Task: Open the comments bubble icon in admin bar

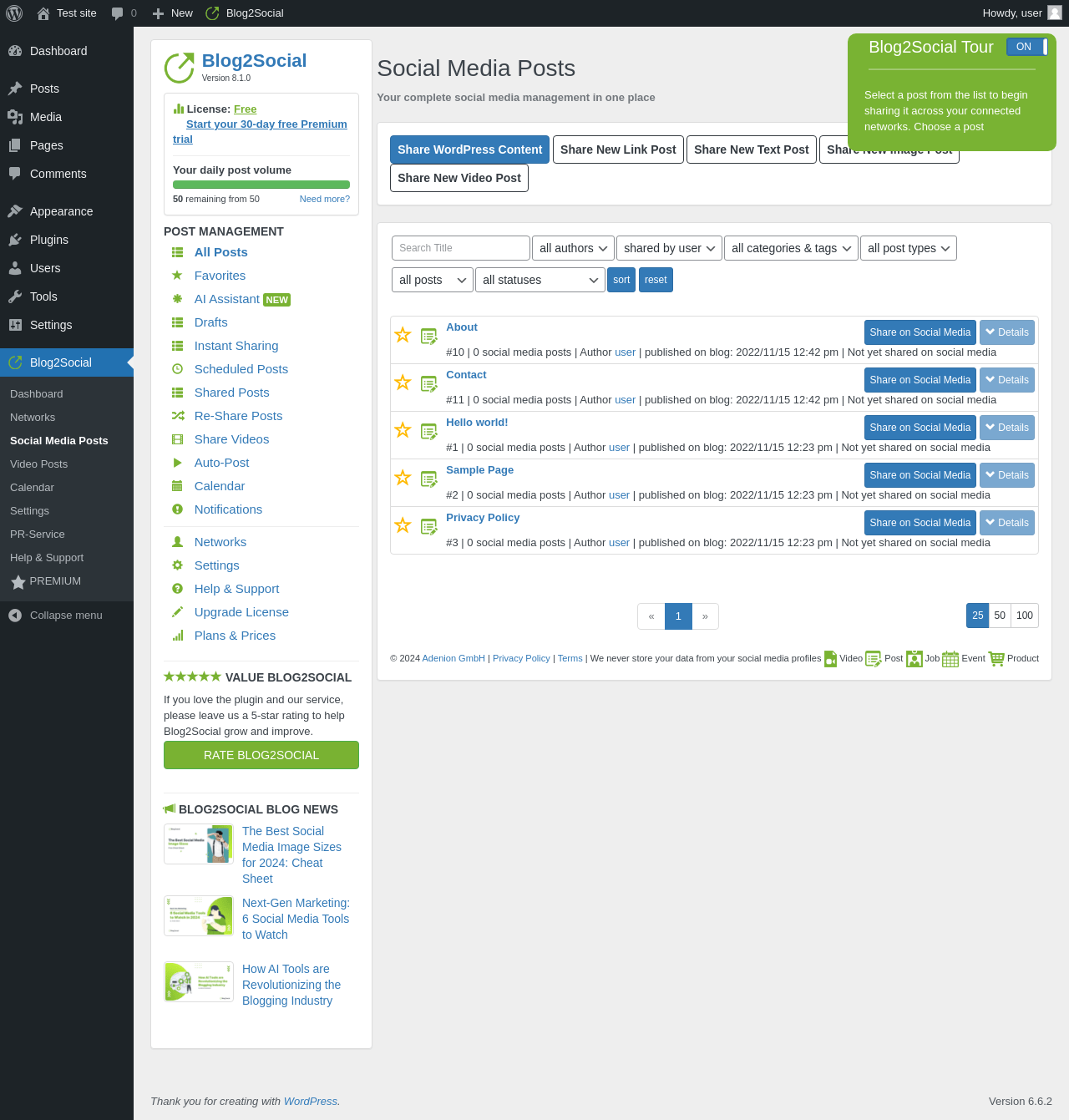Action: [x=118, y=13]
